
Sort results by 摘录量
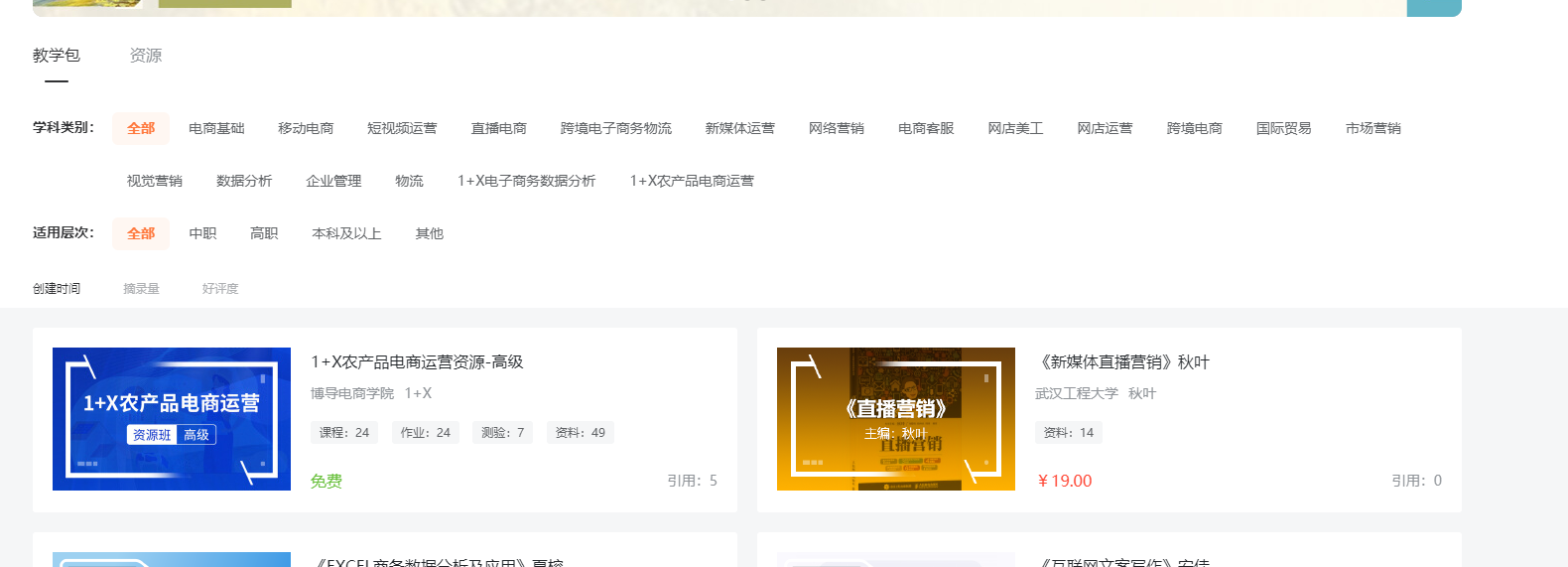click(x=141, y=289)
